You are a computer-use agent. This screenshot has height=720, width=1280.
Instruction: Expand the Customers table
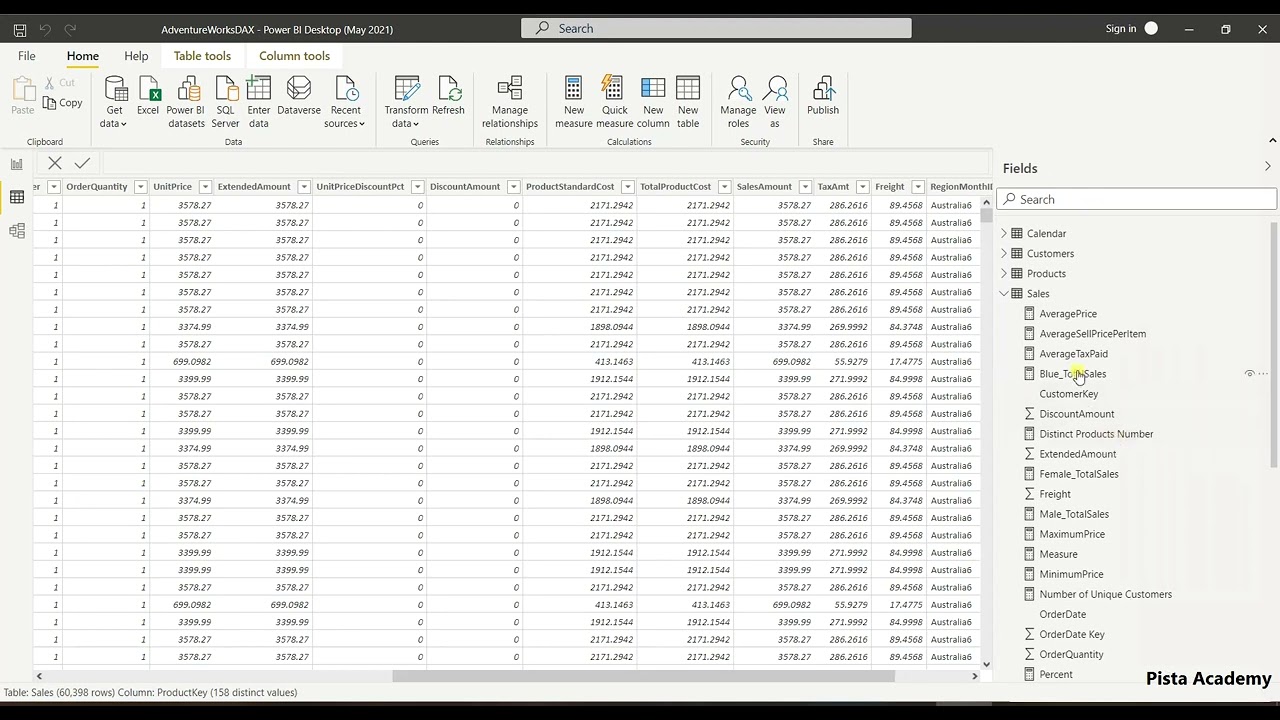(x=1004, y=254)
